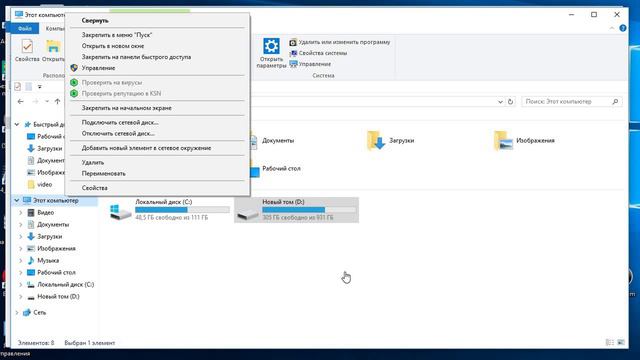This screenshot has width=640, height=360.
Task: Switch to details view icon in status bar
Action: (x=609, y=342)
